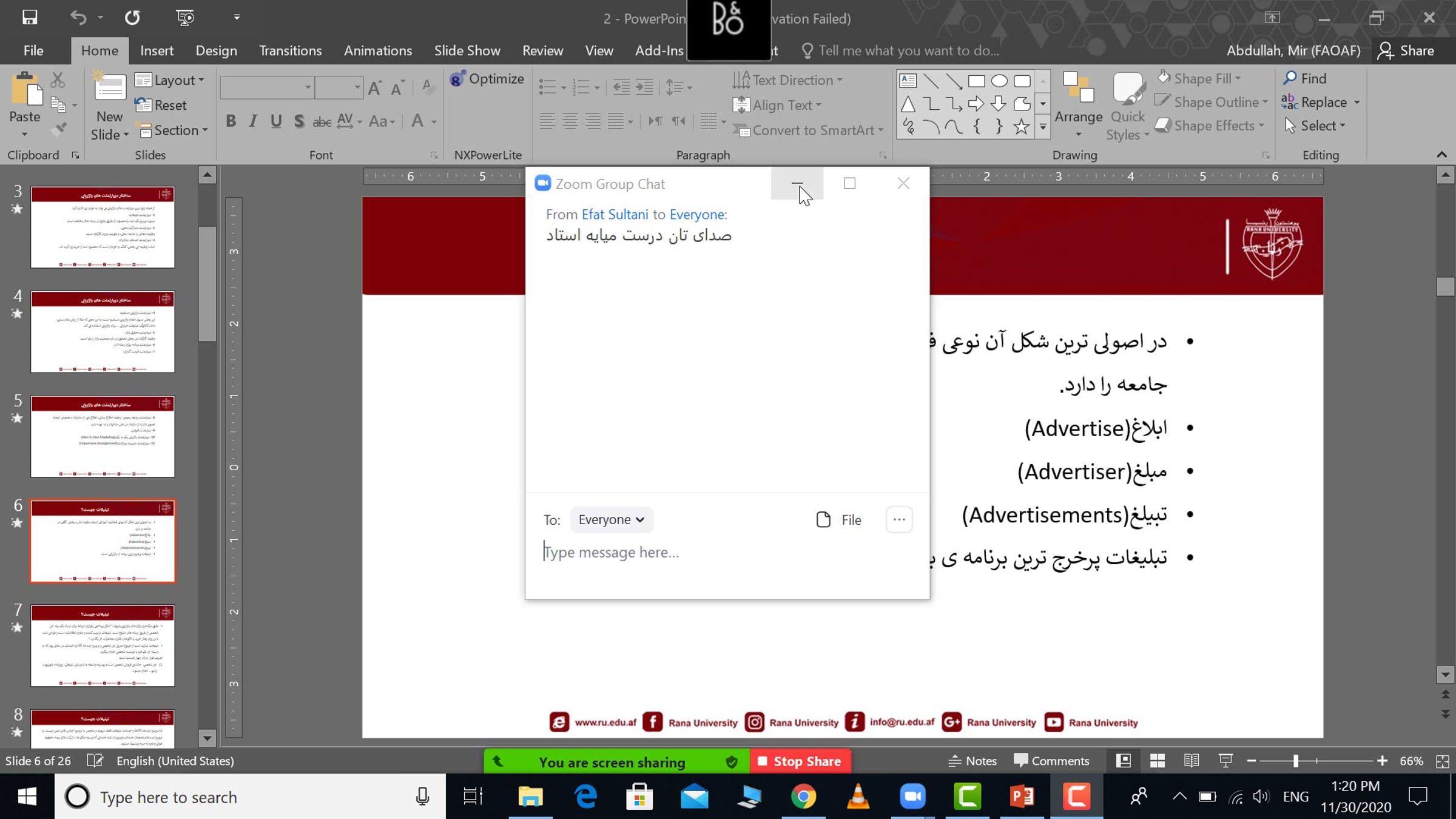
Task: Click Start From Beginning slideshow icon
Action: [185, 17]
